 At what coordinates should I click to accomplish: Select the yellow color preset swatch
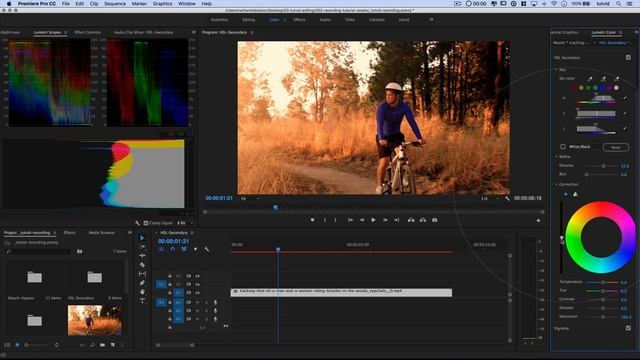pyautogui.click(x=581, y=88)
